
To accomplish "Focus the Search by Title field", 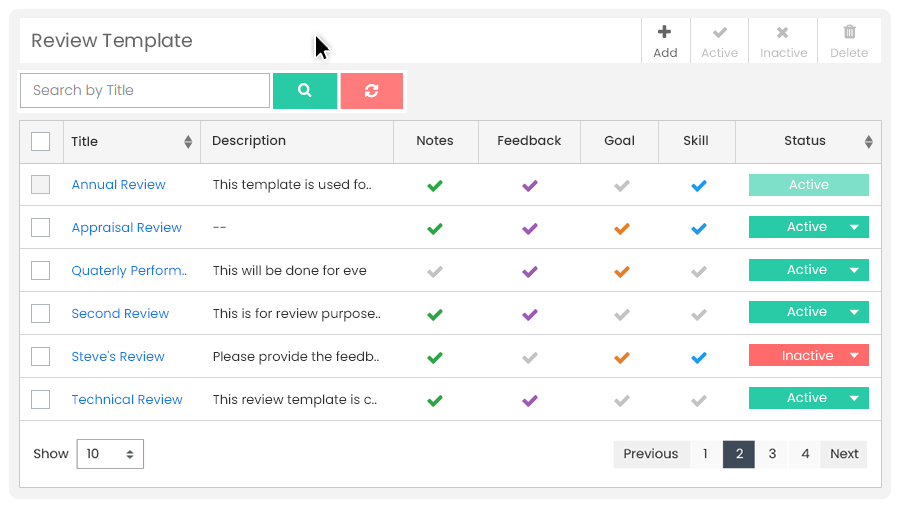I will point(145,91).
